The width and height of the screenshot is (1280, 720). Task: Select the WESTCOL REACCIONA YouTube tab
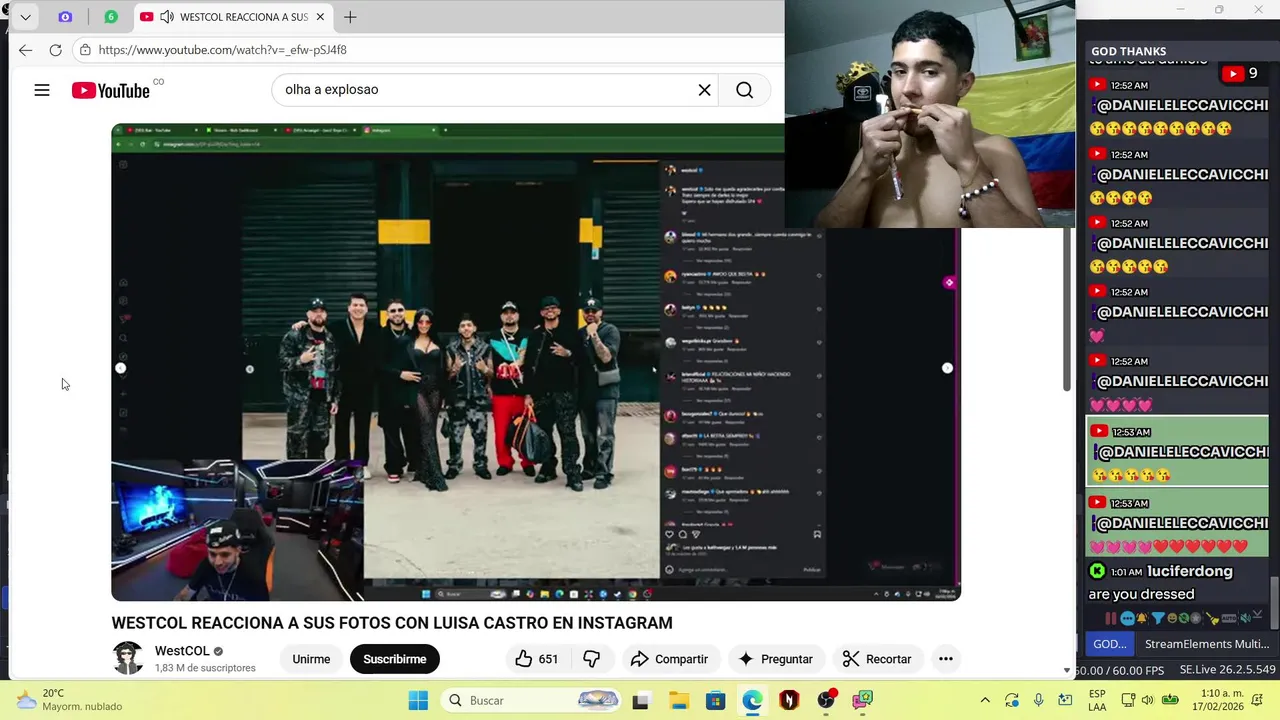234,17
